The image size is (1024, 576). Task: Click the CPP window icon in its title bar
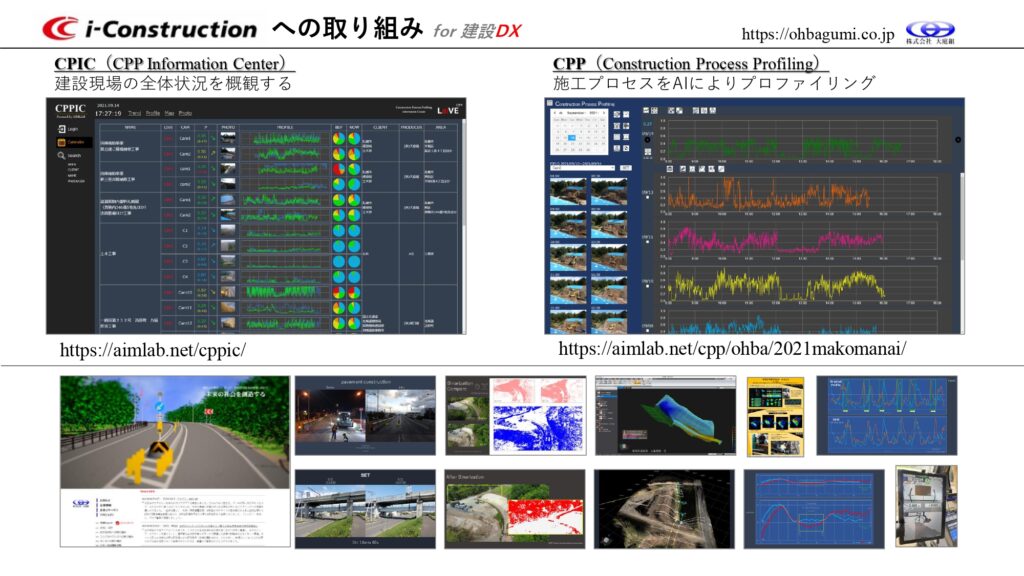pos(549,103)
